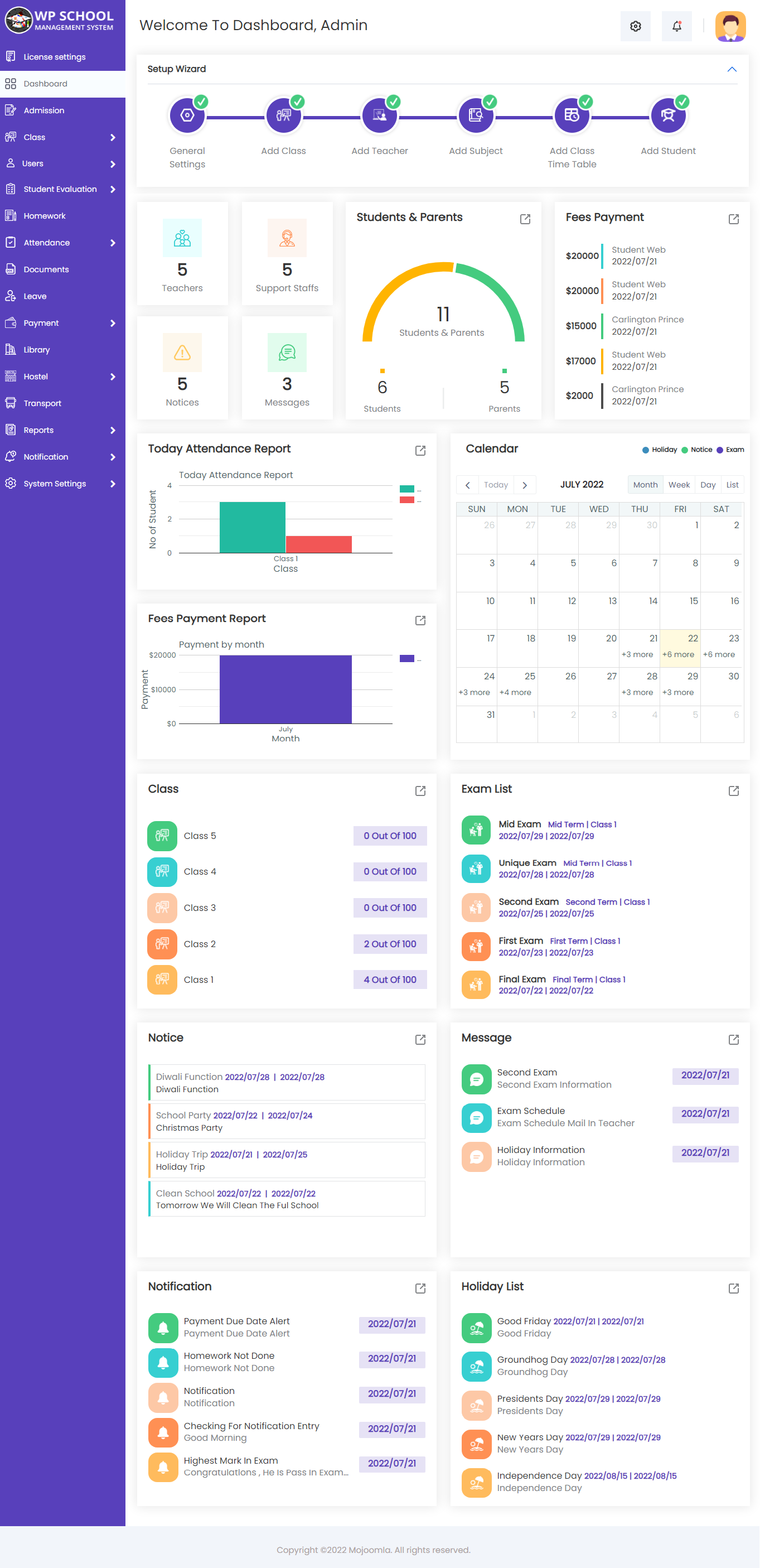The height and width of the screenshot is (1568, 760).
Task: Open the settings gear icon in header
Action: (635, 26)
